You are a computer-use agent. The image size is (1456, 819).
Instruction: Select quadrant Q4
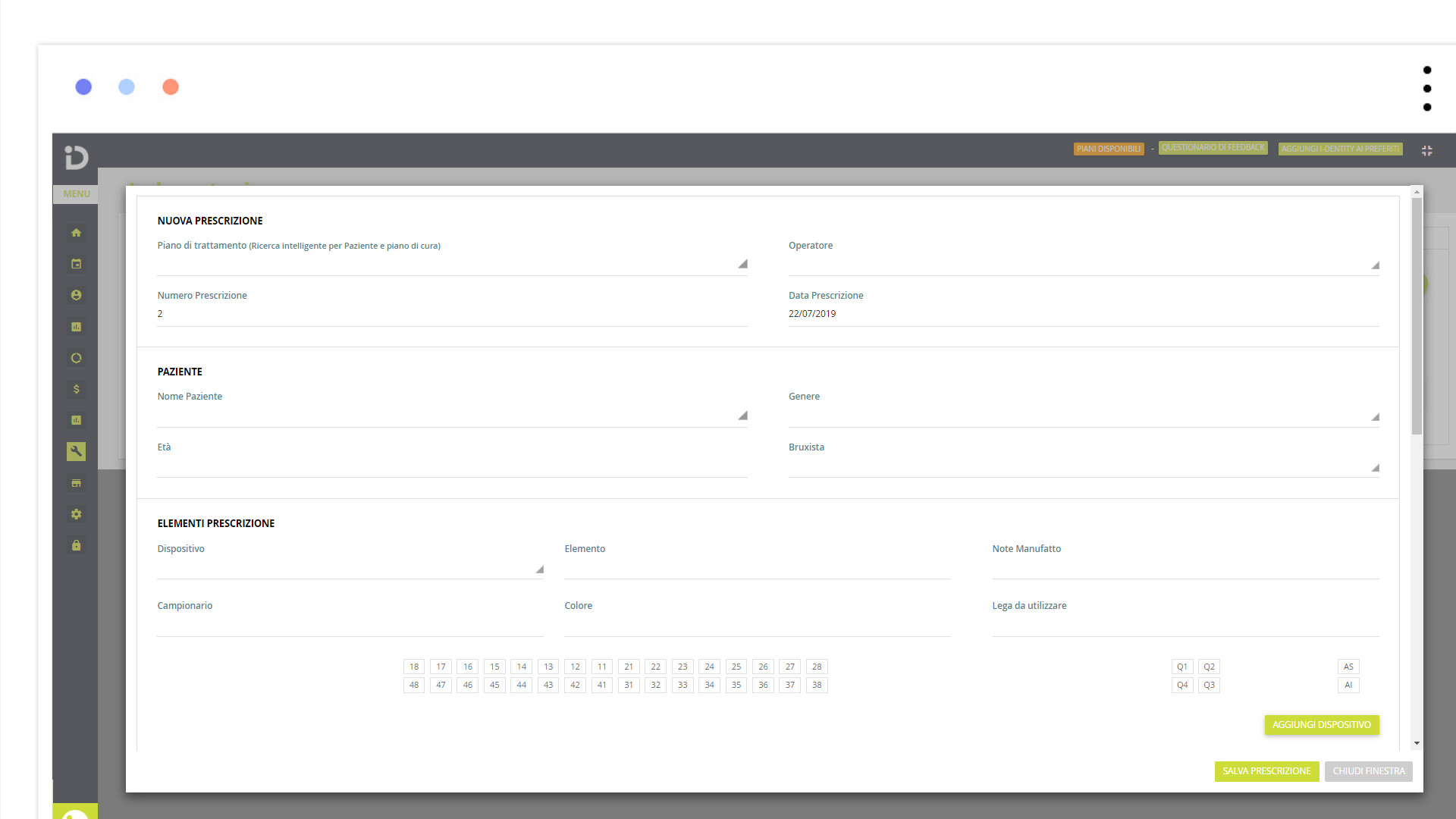1182,686
